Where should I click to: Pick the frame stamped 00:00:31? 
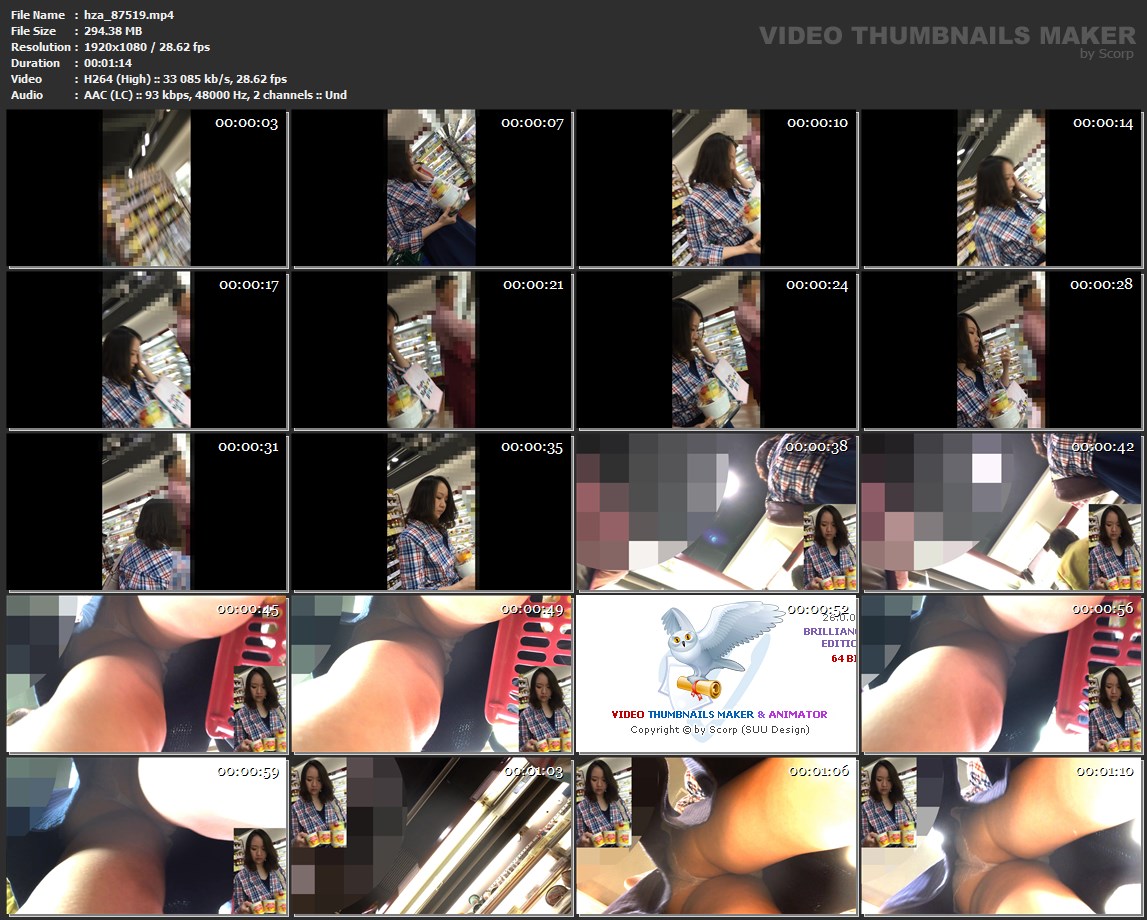click(146, 512)
